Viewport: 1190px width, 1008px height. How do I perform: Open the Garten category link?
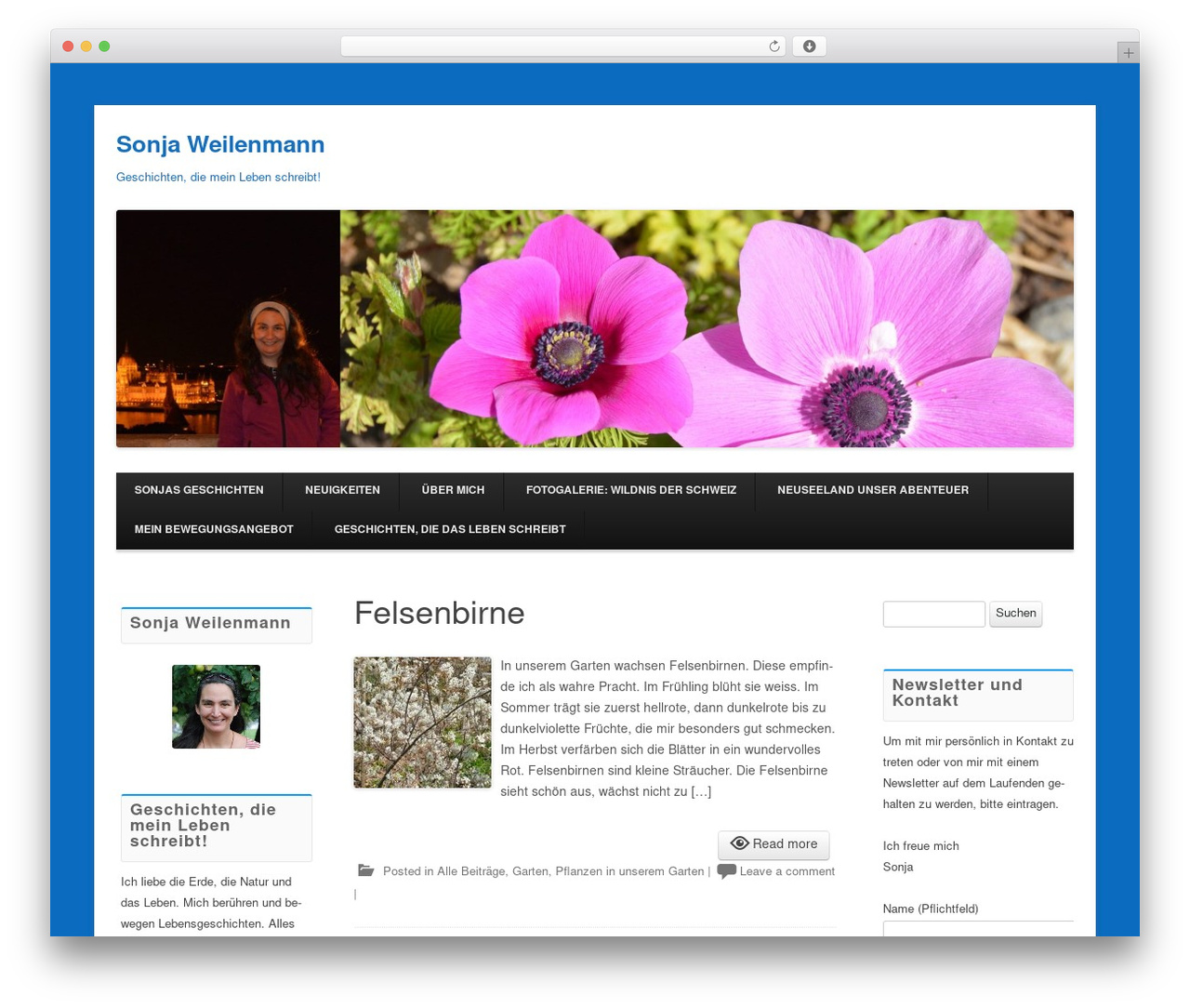point(530,871)
